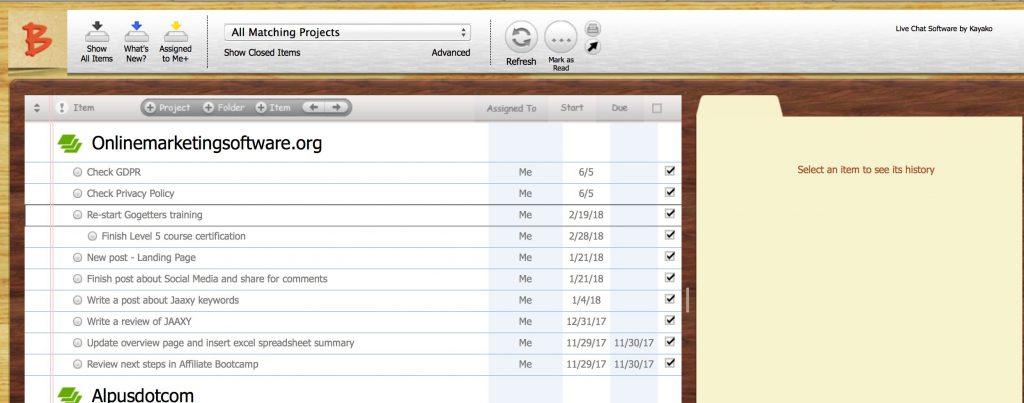Outdent item with left arrow
1024x403 pixels.
313,108
